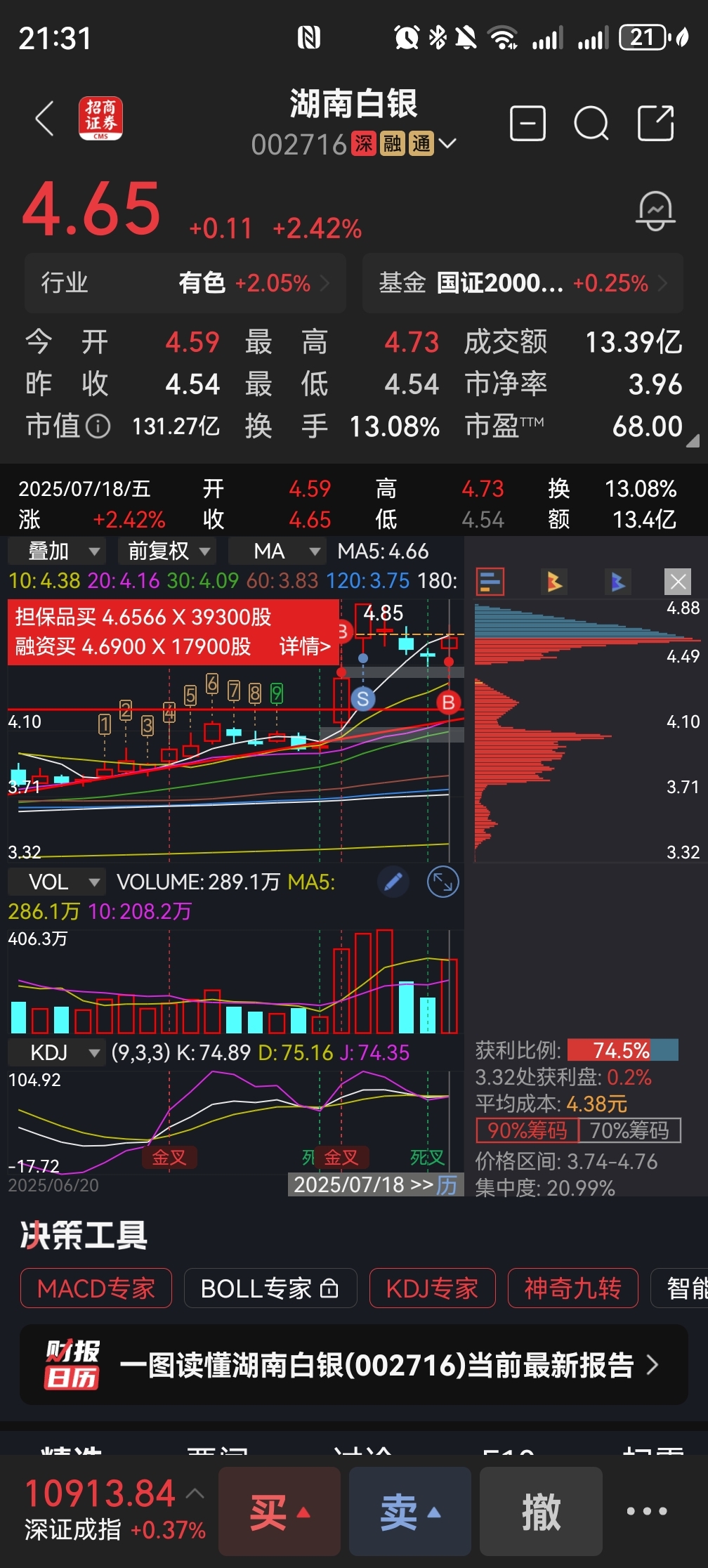Open the search magnifier icon

591,124
